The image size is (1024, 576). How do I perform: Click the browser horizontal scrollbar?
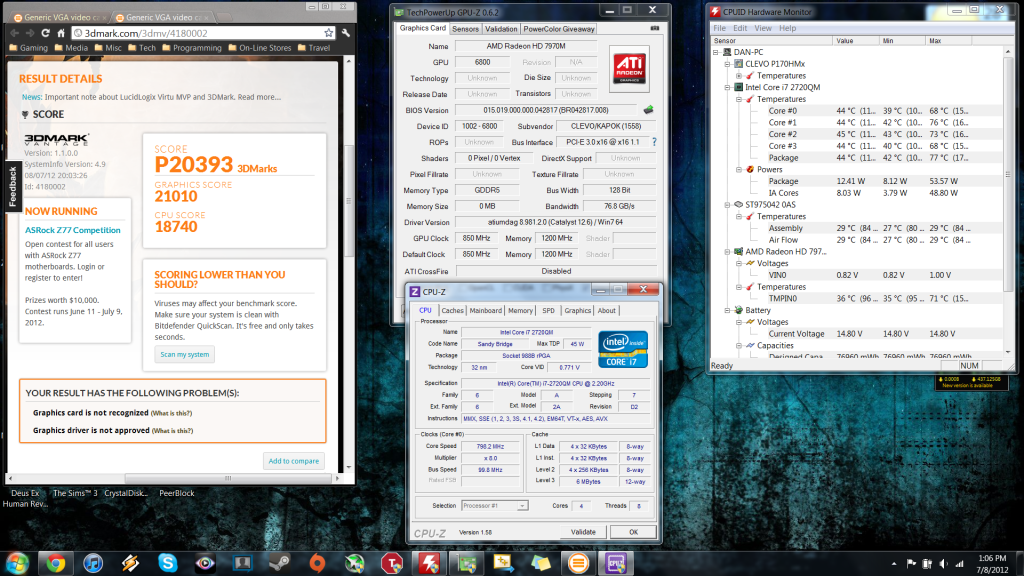tap(229, 478)
